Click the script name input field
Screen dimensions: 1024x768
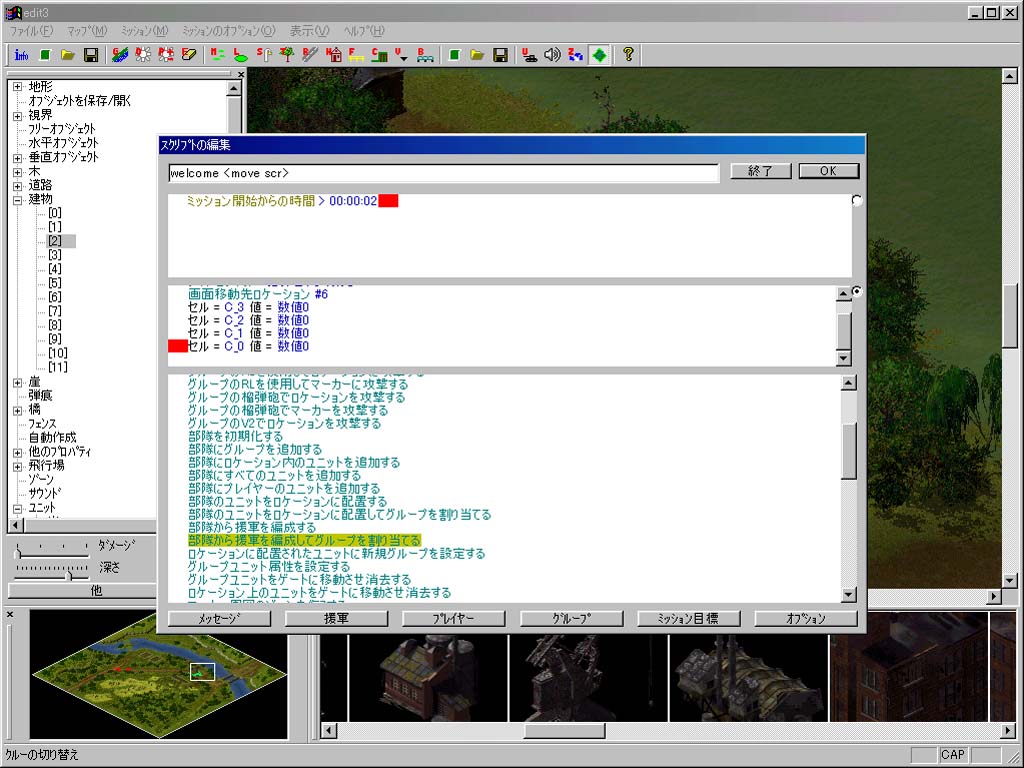point(443,173)
